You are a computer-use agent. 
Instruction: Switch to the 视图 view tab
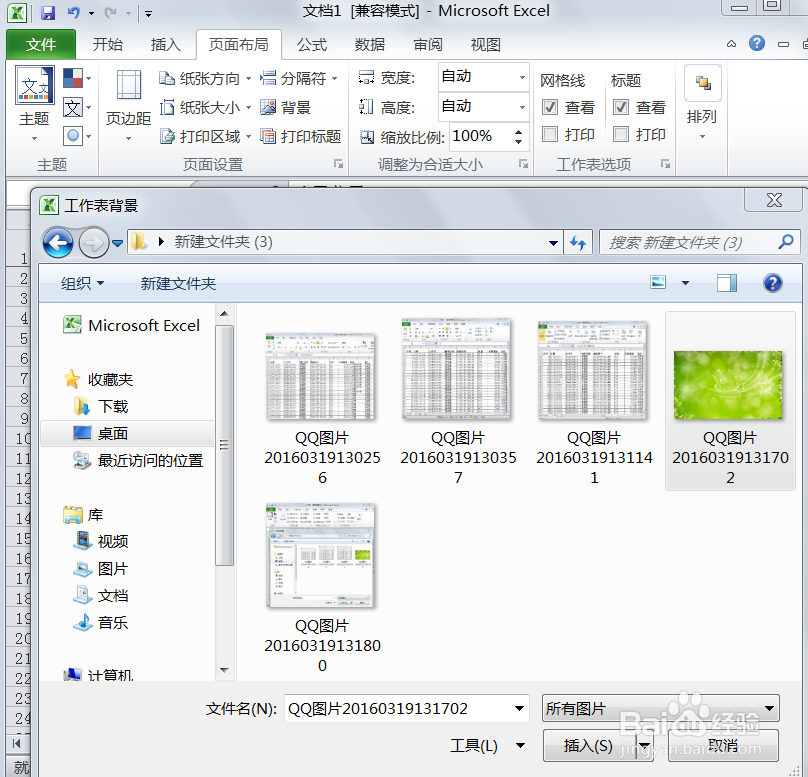click(485, 44)
